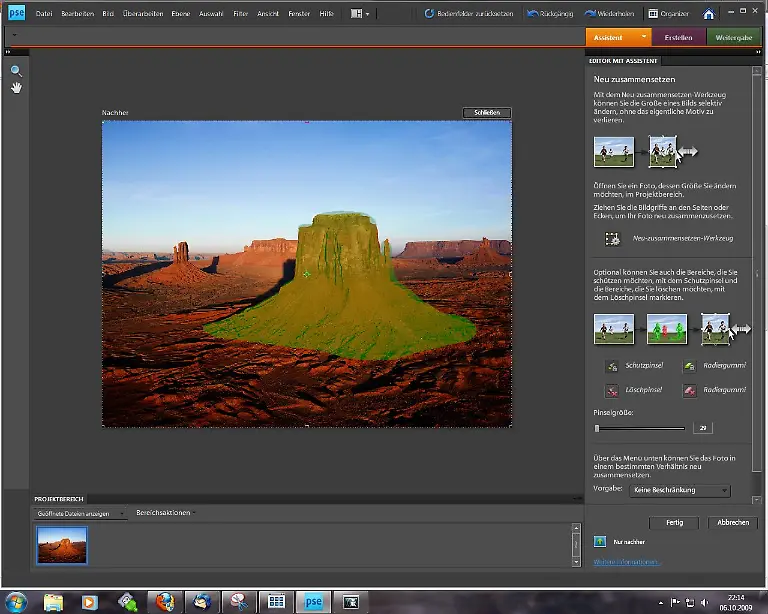The width and height of the screenshot is (768, 614).
Task: Pick the Radiergummi for protect marks
Action: [689, 367]
